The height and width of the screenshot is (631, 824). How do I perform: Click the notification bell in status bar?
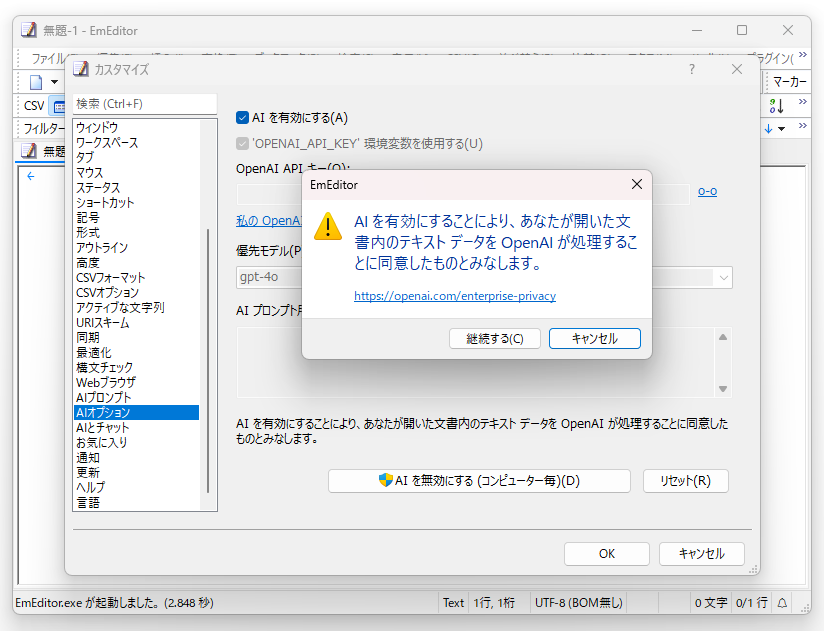point(782,603)
